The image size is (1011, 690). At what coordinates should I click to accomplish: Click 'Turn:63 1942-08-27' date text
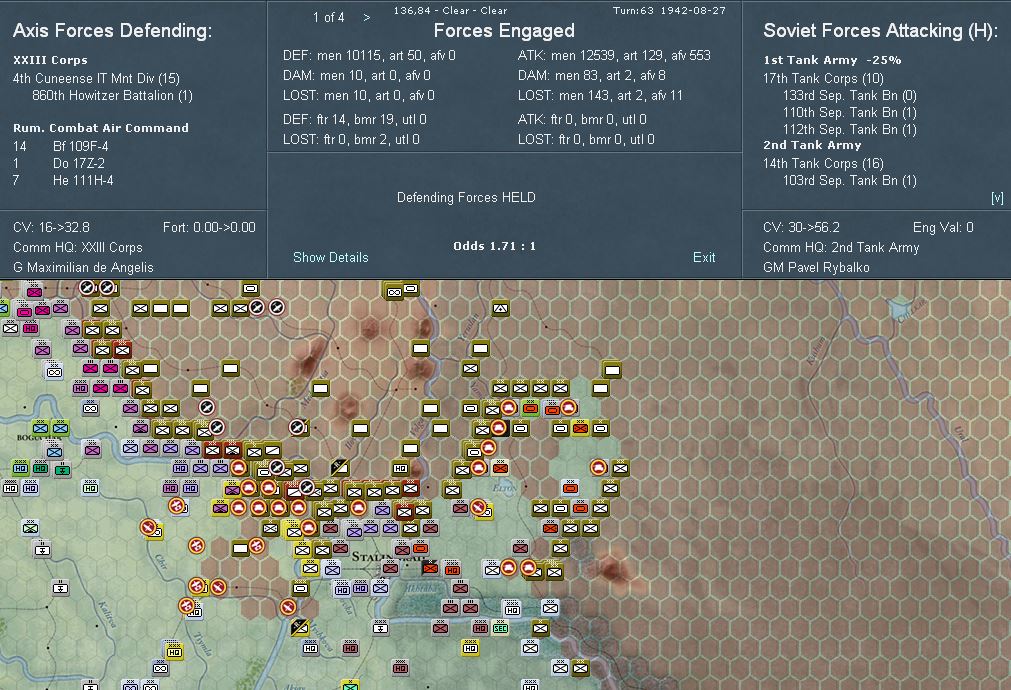[669, 10]
